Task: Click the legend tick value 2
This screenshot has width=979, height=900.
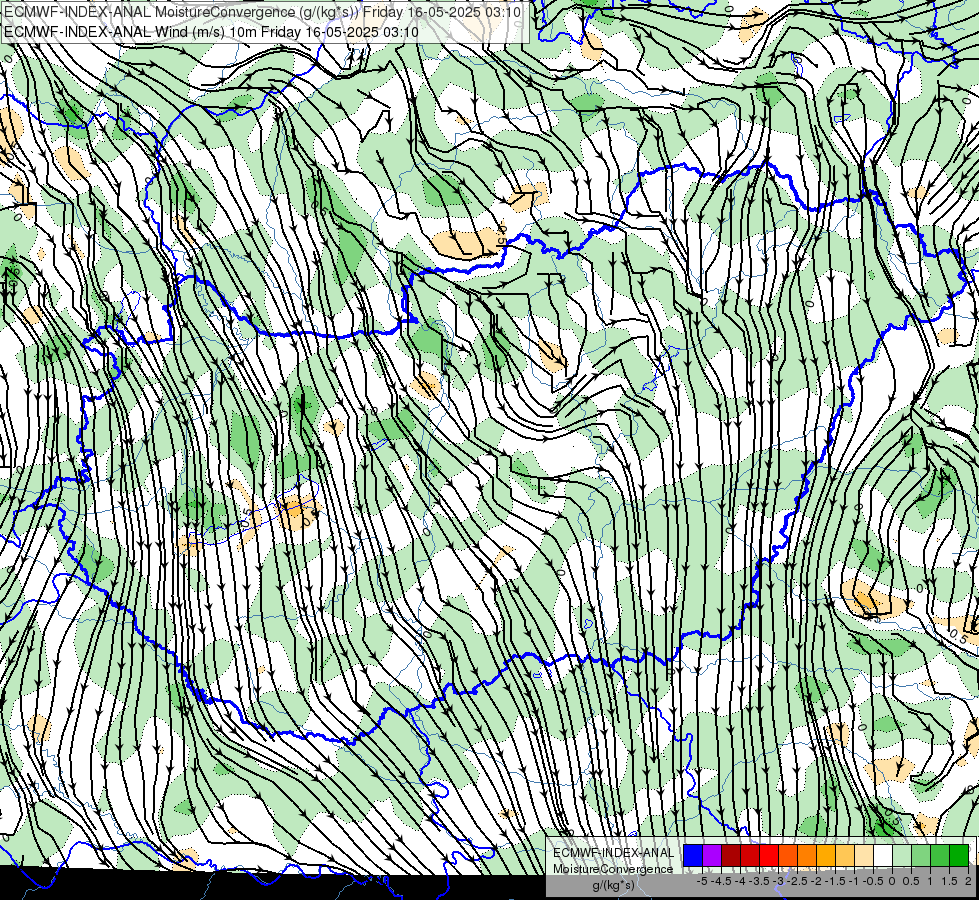Action: point(968,881)
